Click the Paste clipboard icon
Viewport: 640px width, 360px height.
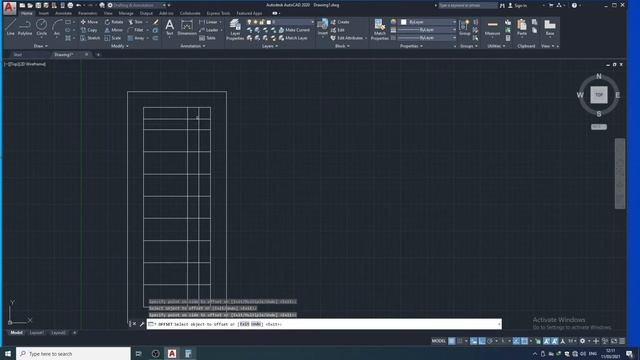522,27
